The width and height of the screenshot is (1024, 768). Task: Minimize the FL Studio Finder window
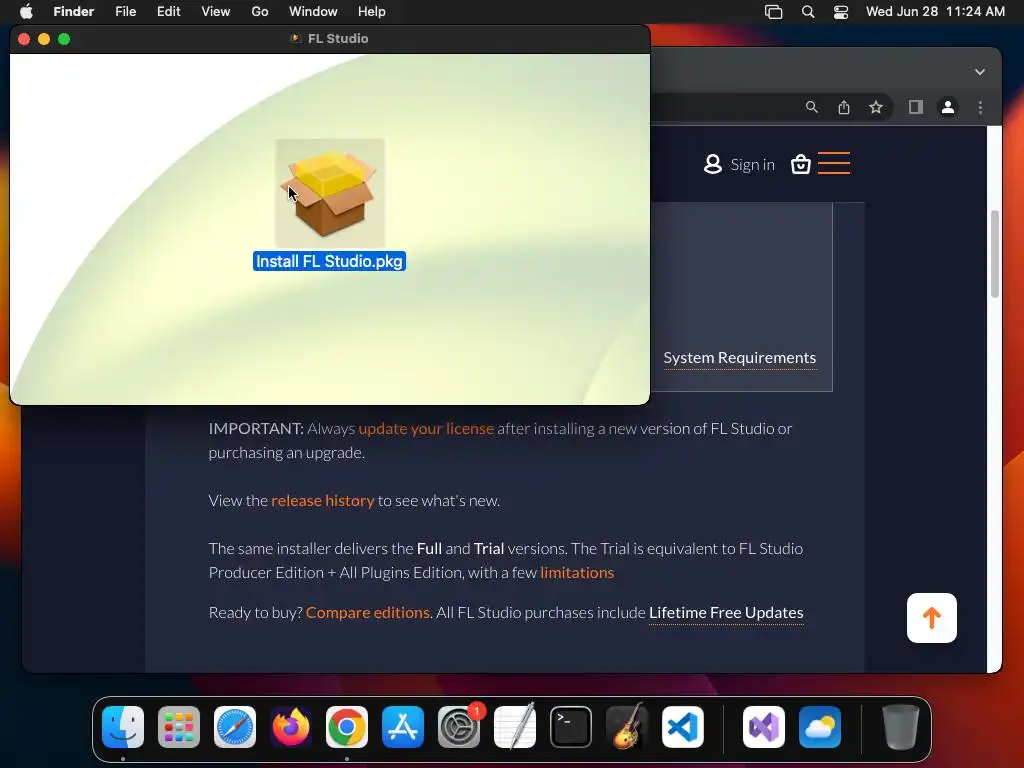[44, 39]
